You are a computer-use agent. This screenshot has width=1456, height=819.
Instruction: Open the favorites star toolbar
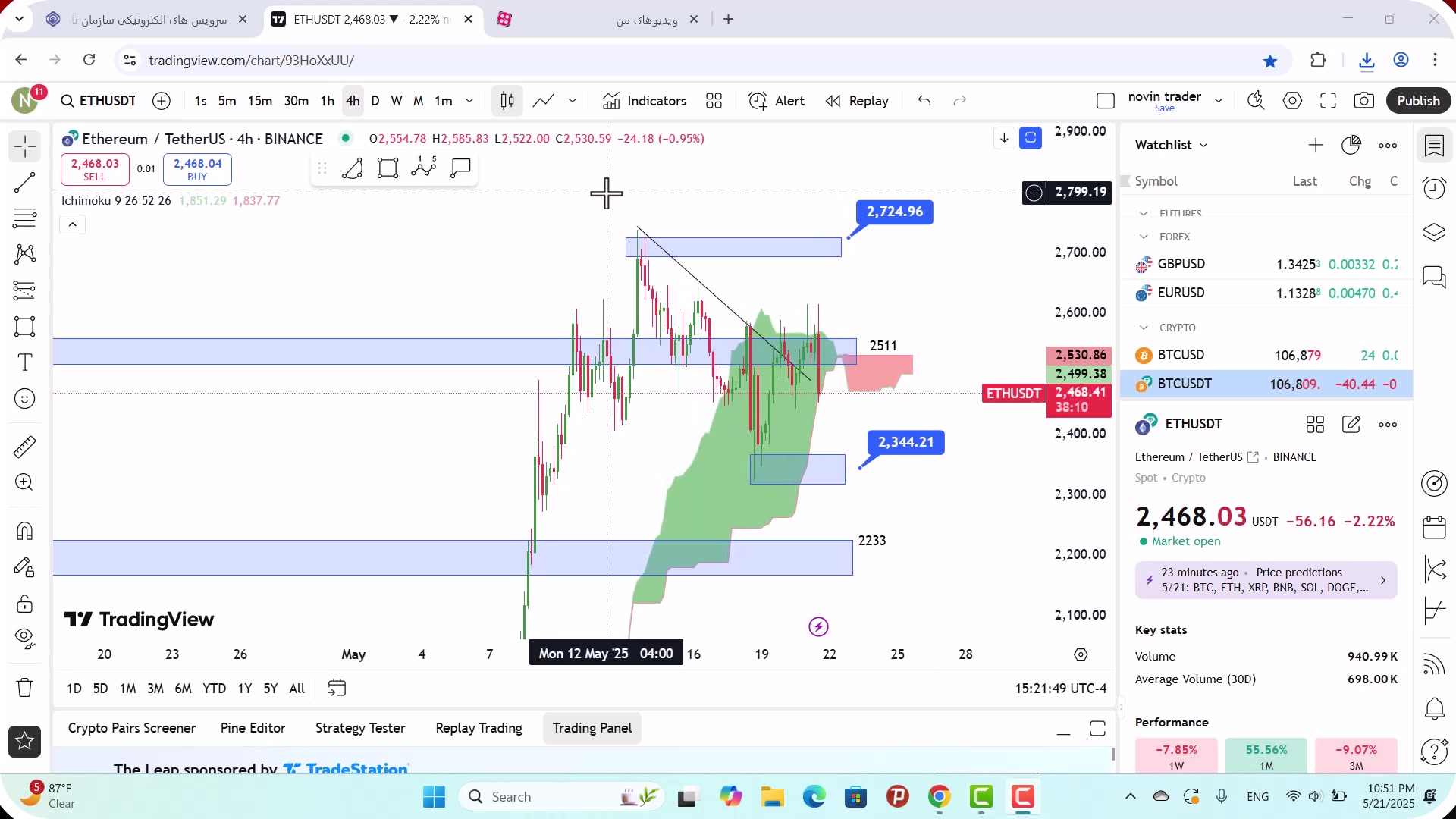coord(25,742)
